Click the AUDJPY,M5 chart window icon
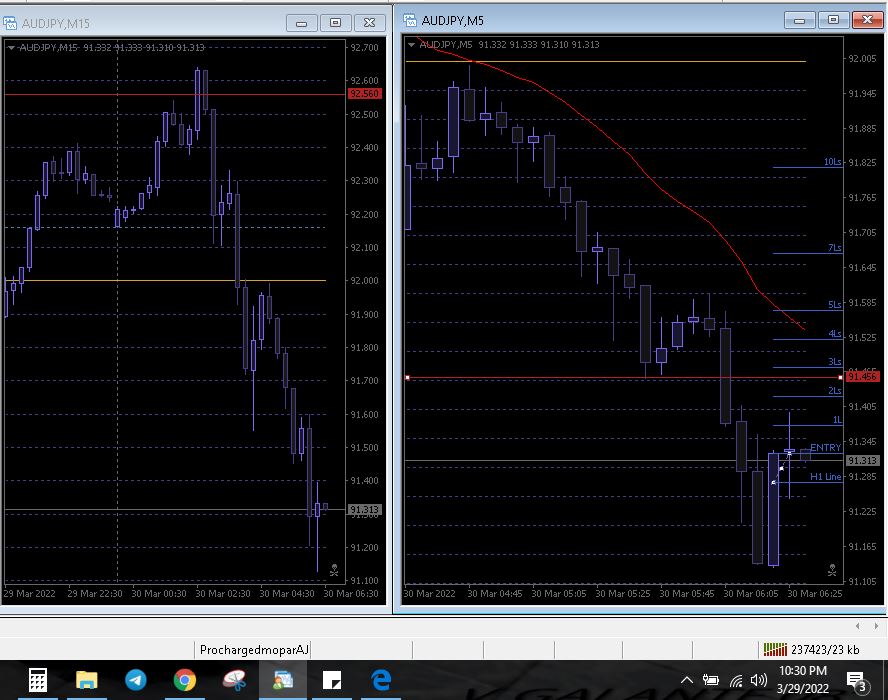 [409, 20]
